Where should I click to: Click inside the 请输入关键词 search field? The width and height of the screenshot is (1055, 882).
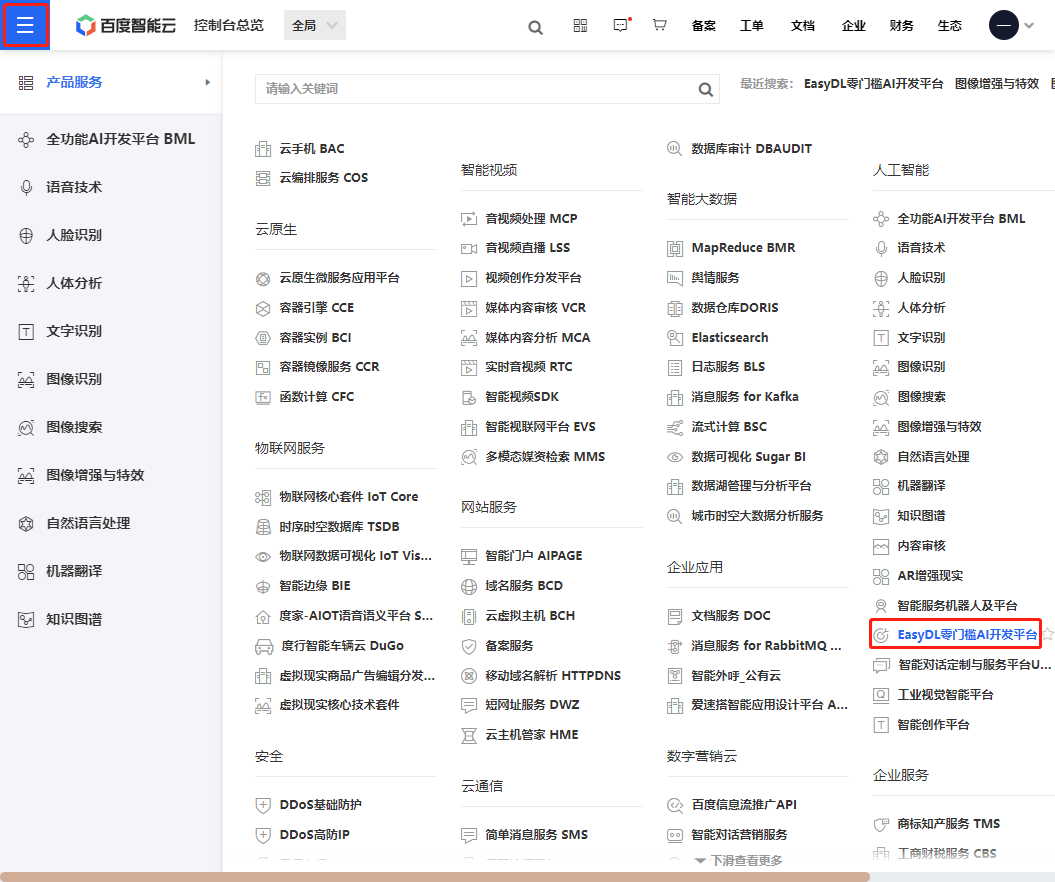(x=450, y=89)
